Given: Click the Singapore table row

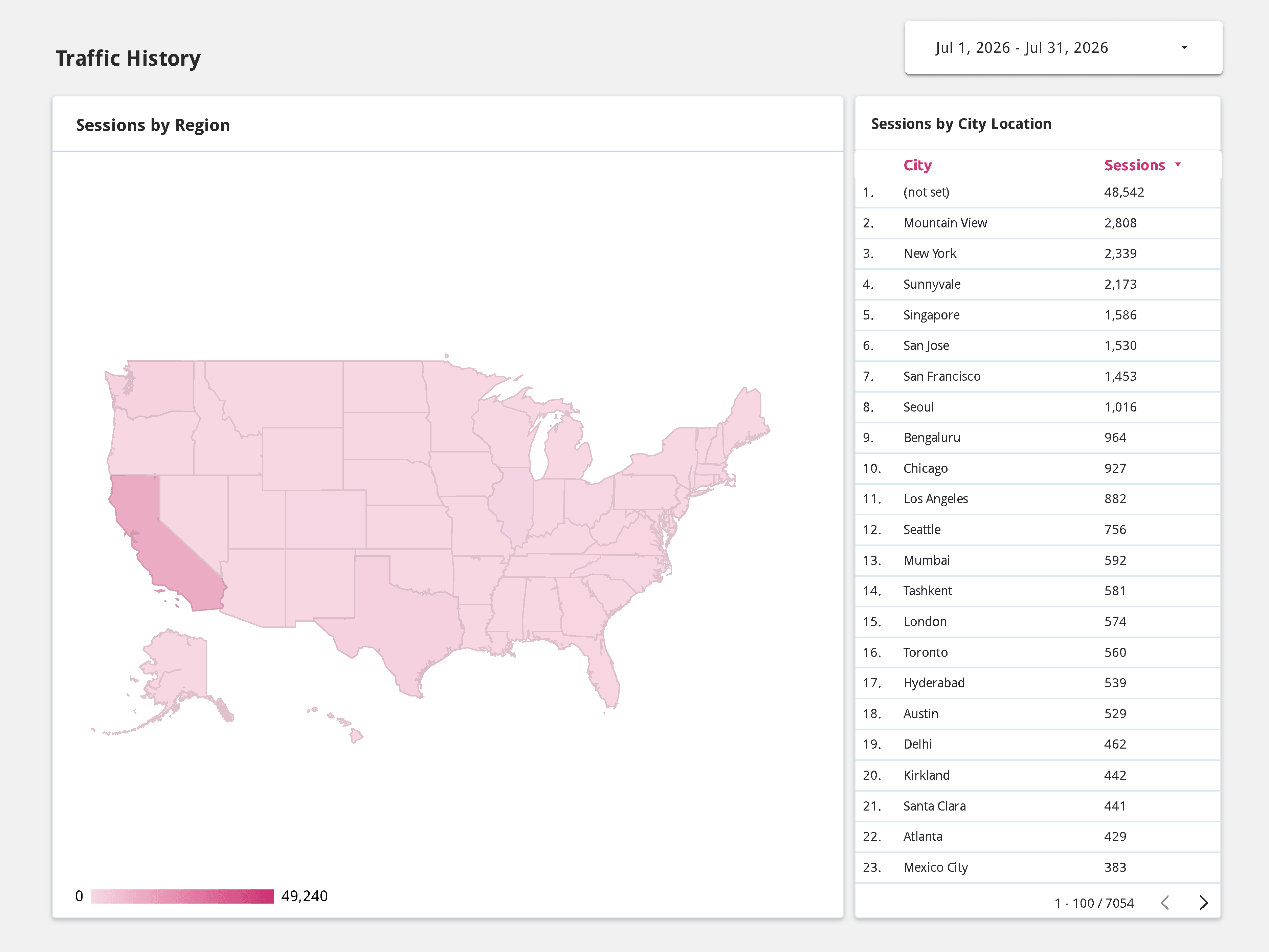Looking at the screenshot, I should pos(1038,315).
